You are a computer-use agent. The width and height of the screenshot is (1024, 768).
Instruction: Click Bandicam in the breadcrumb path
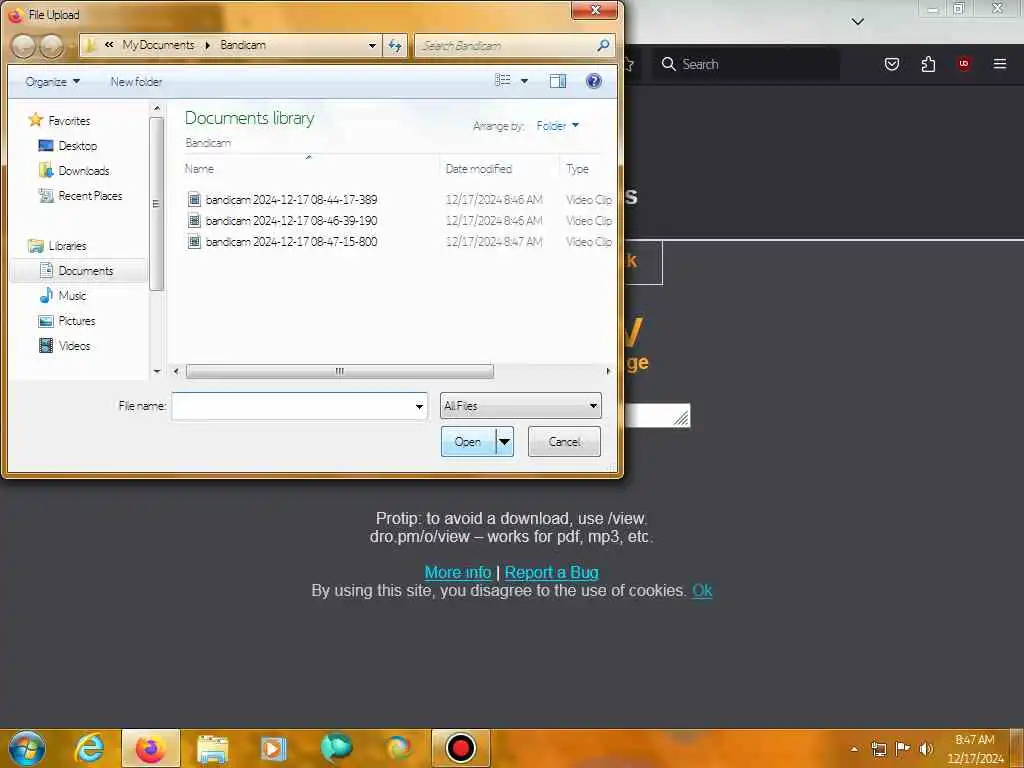click(x=243, y=44)
